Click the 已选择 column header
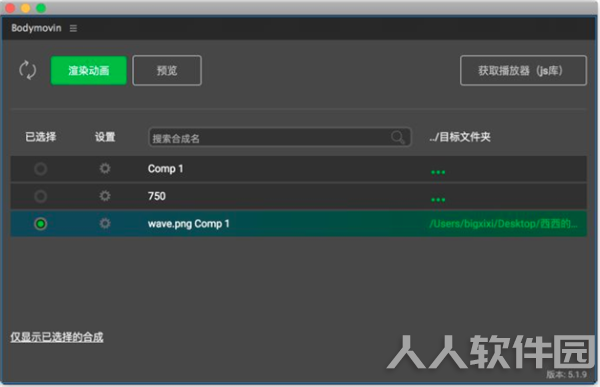Viewport: 600px width, 387px height. pos(41,137)
